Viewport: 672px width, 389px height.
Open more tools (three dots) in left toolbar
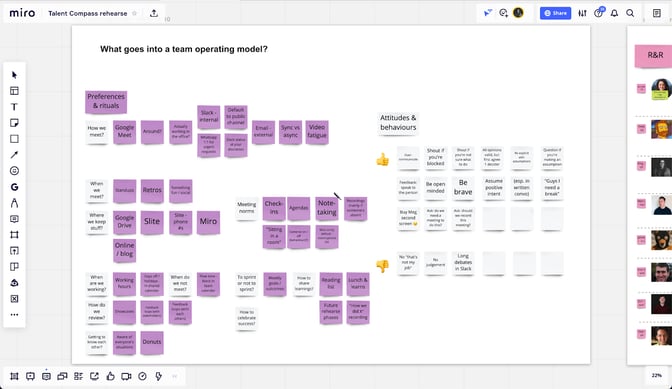(14, 314)
